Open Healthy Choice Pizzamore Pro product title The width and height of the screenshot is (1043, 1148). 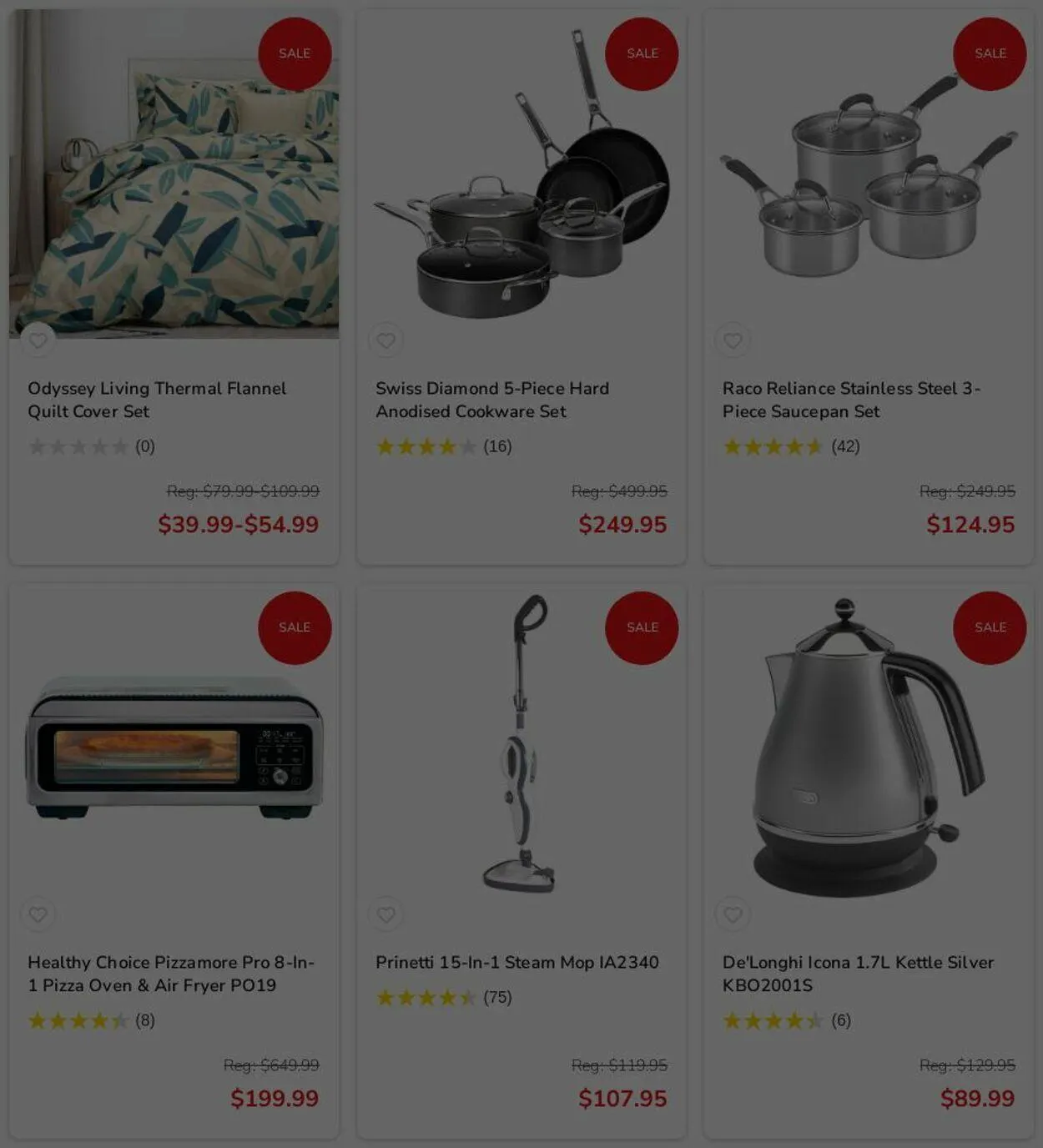click(x=171, y=974)
